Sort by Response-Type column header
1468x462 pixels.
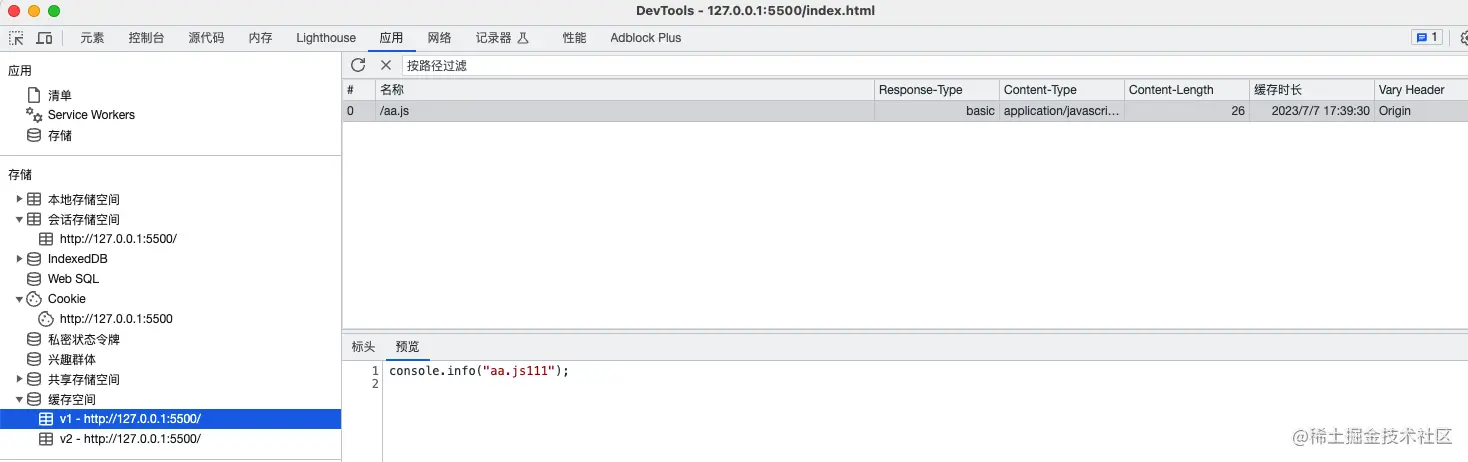click(937, 89)
